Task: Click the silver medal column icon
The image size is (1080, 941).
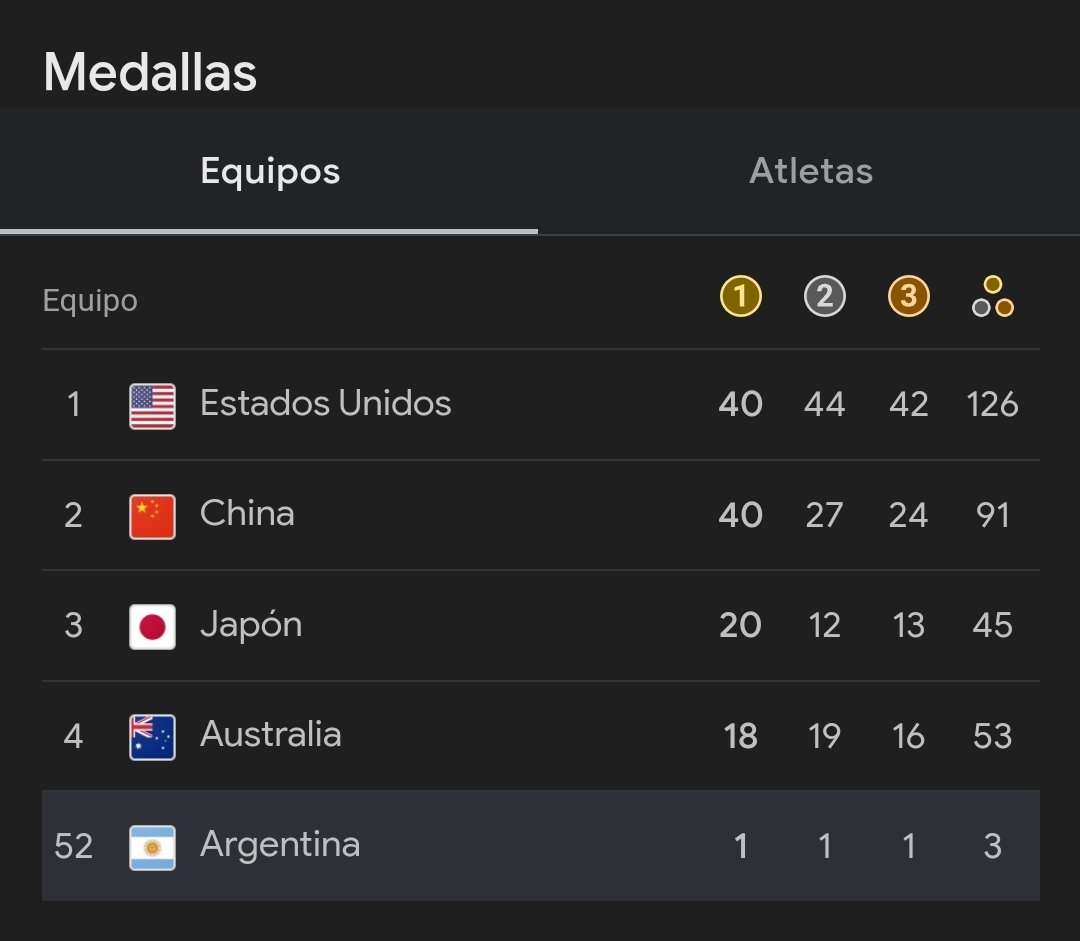Action: pos(824,296)
